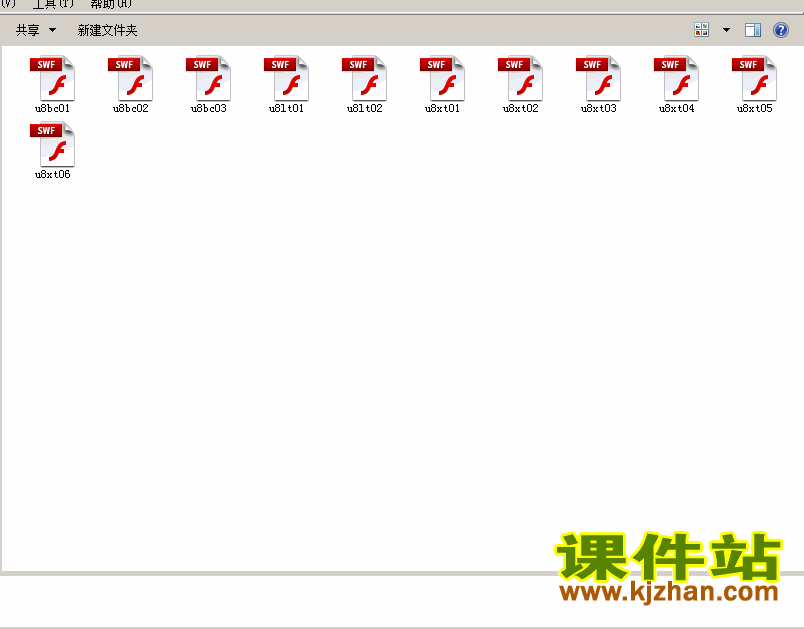Click the 新建文件夹 new folder button
Viewport: 804px width, 629px height.
(x=107, y=30)
